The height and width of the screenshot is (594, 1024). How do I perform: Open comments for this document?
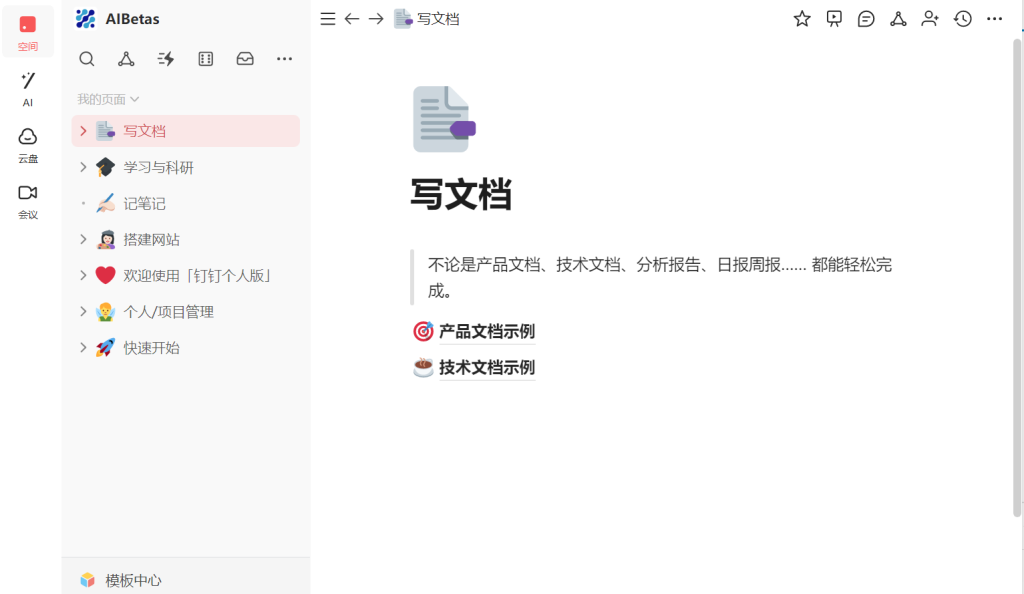click(866, 18)
